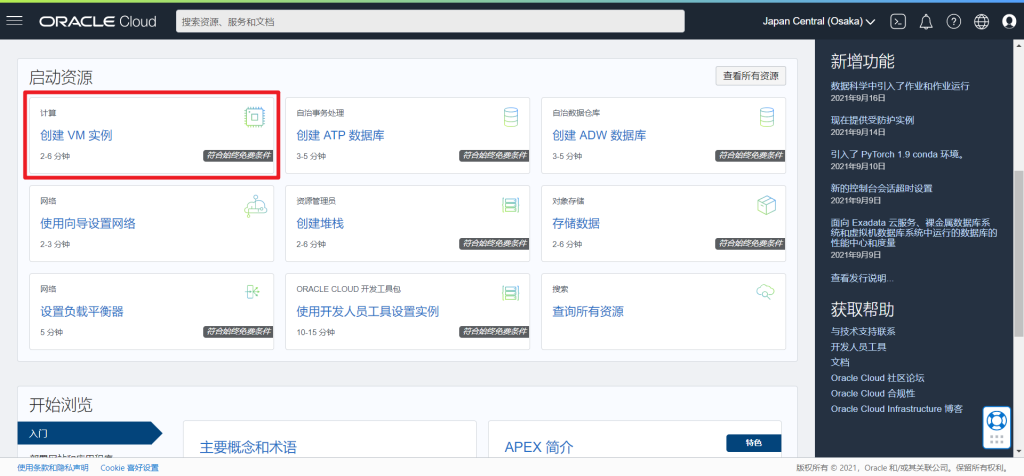The width and height of the screenshot is (1024, 476).
Task: Open the Oracle Cloud 社区论坛 link
Action: tap(878, 377)
